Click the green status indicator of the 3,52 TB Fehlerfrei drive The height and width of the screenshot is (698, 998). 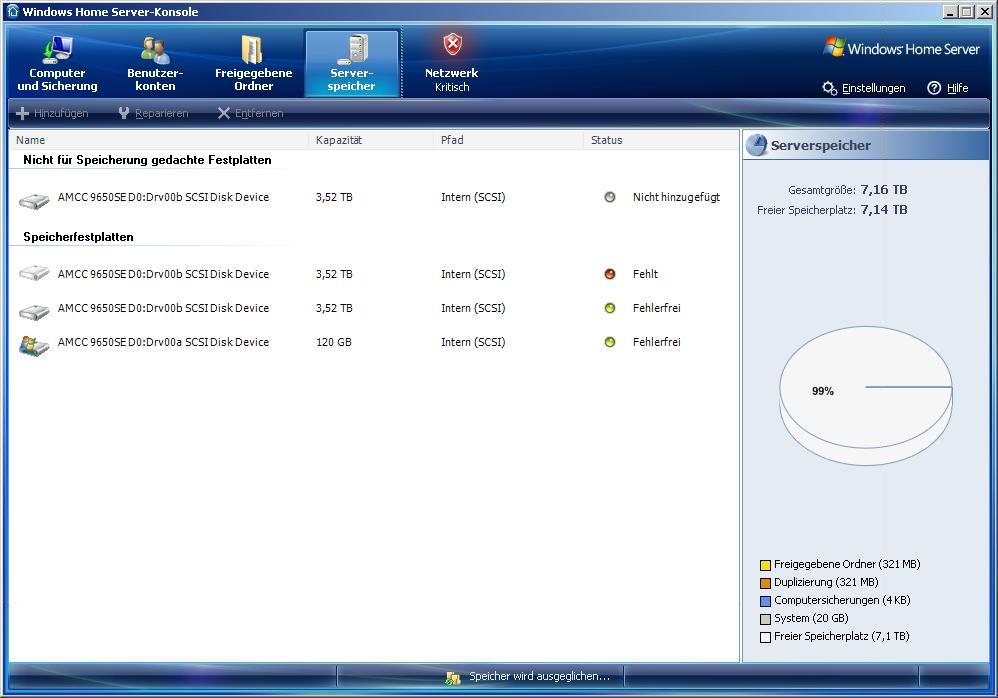[x=610, y=308]
